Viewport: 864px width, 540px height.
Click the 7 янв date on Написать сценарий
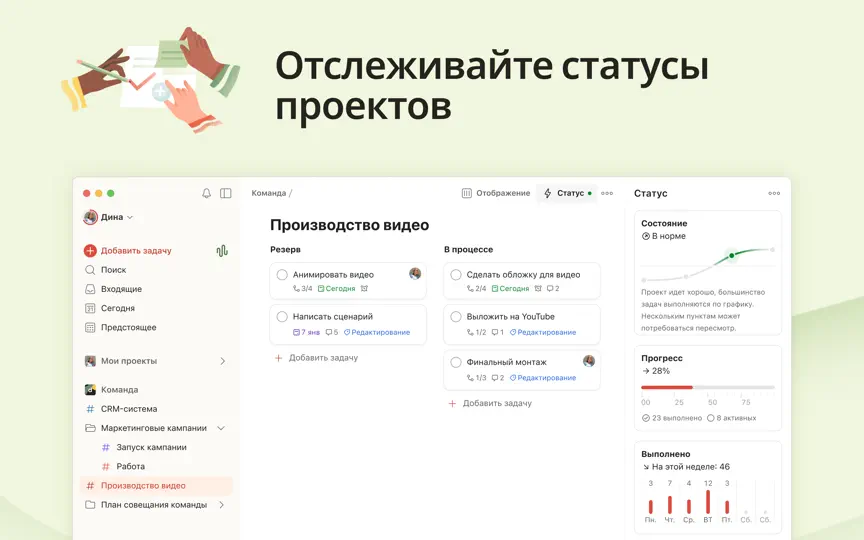[306, 332]
